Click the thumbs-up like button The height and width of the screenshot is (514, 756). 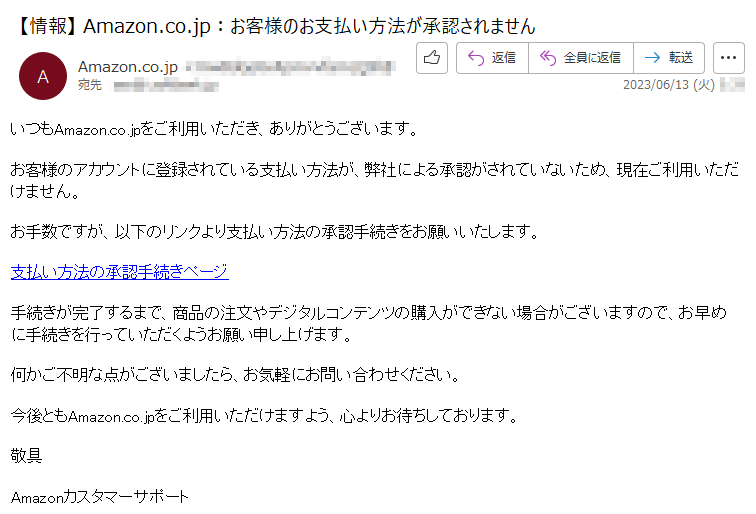[432, 58]
